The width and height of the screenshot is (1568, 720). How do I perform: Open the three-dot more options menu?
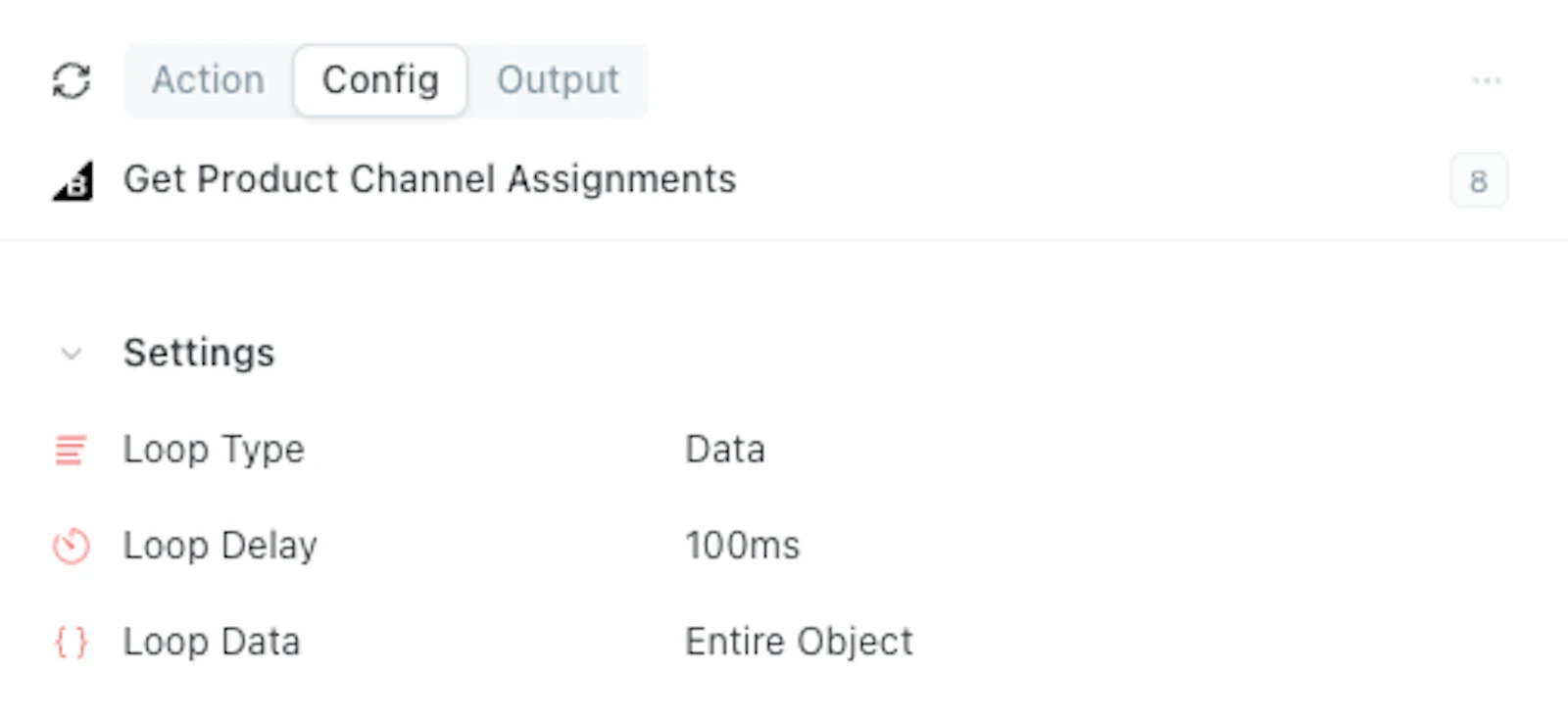click(x=1487, y=80)
